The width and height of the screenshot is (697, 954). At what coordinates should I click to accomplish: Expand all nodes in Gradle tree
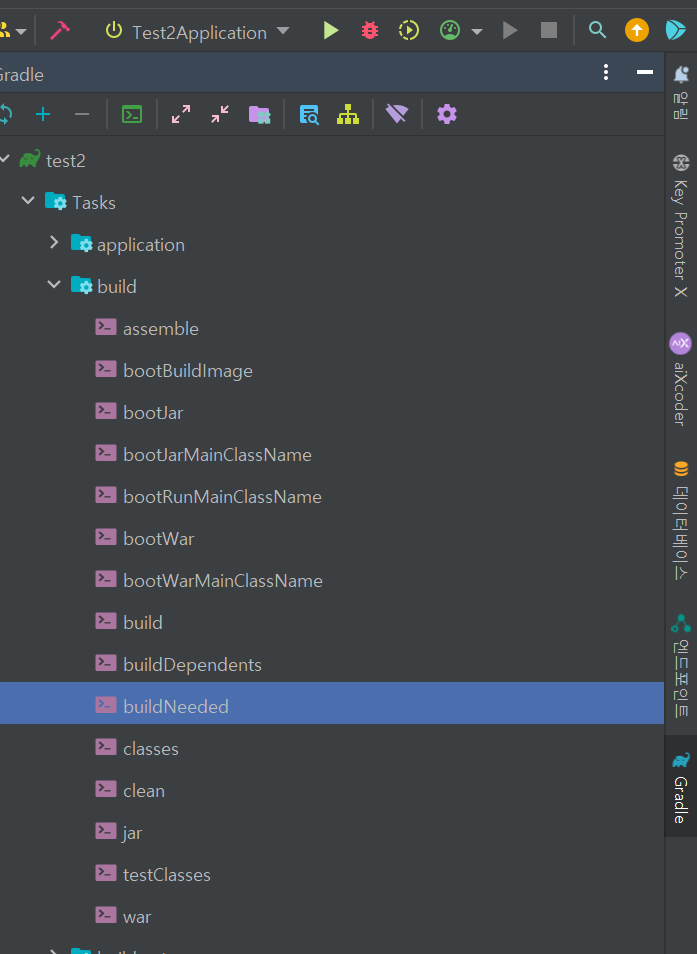coord(181,114)
